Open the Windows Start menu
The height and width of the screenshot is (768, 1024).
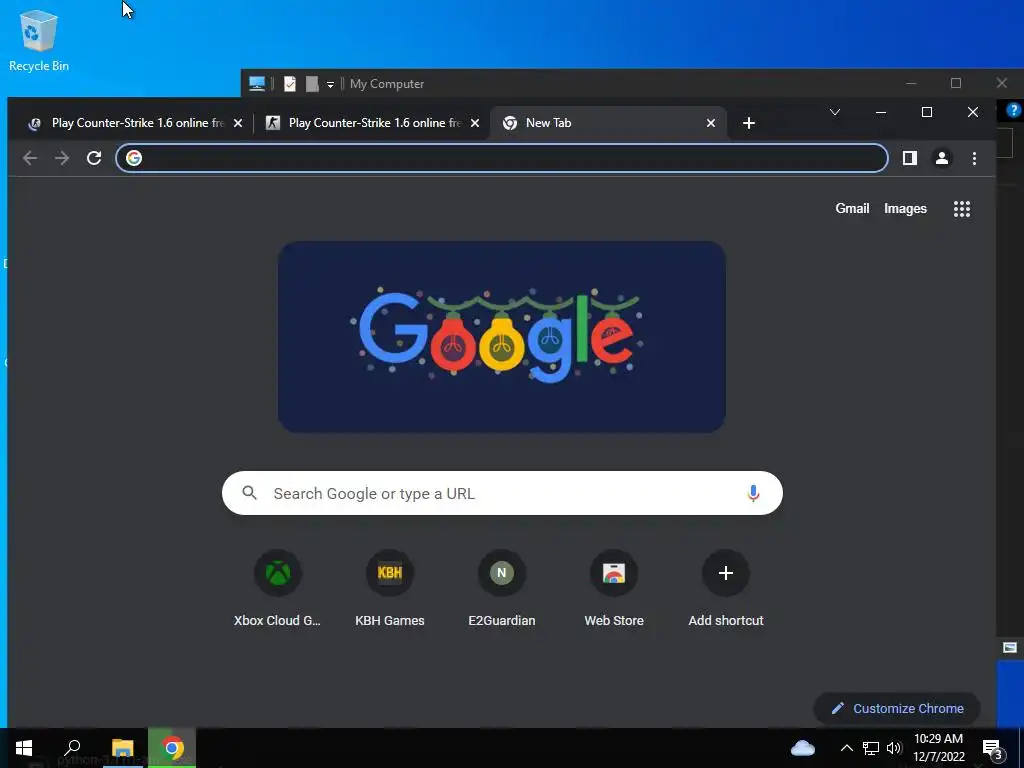click(x=24, y=748)
